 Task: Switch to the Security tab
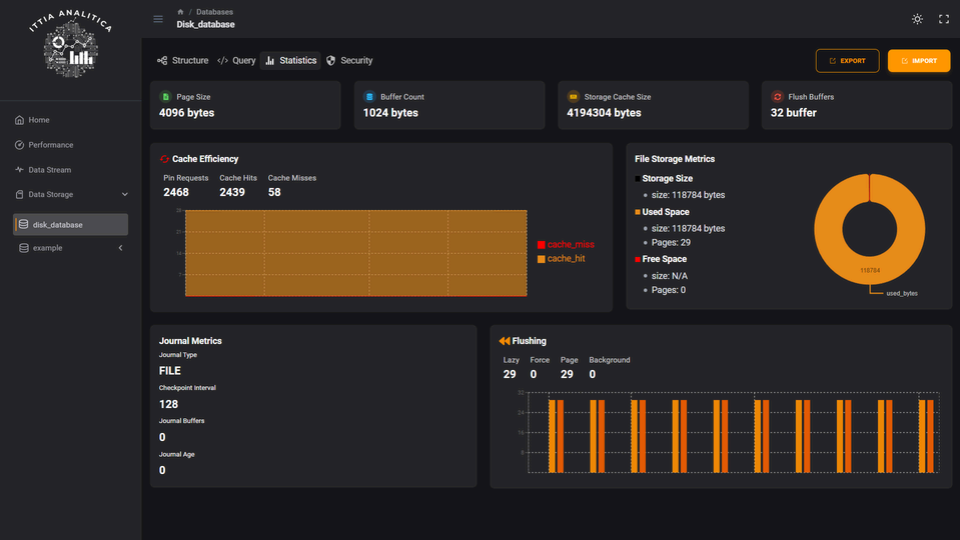tap(349, 61)
